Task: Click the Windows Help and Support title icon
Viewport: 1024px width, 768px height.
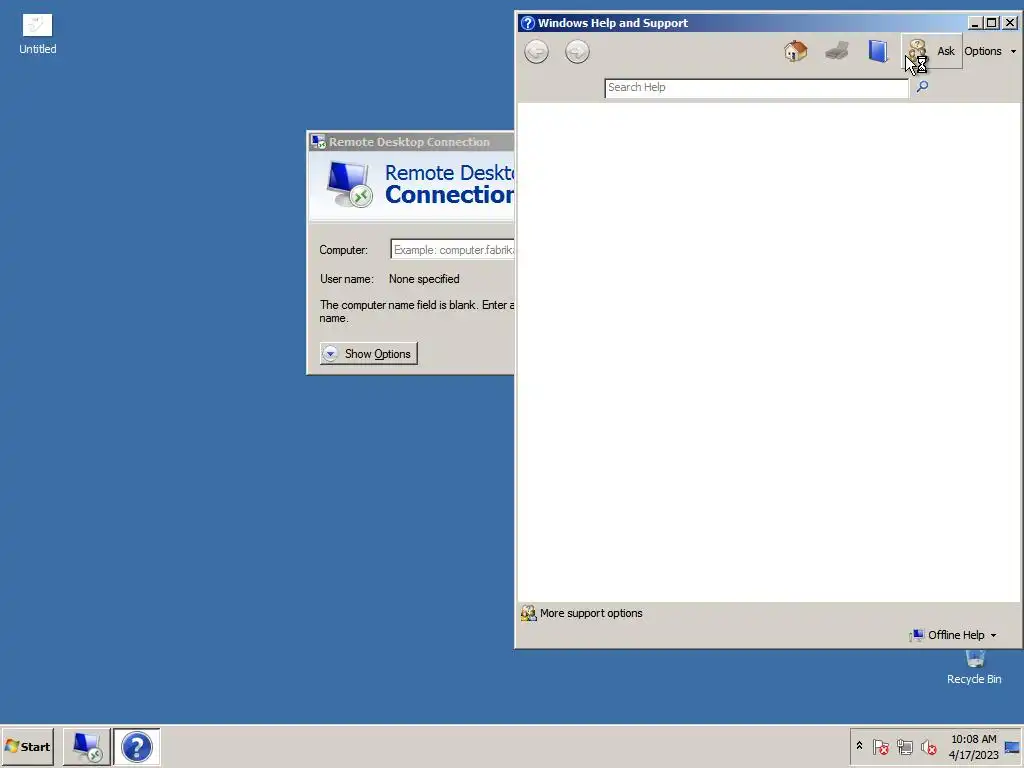Action: [x=528, y=23]
